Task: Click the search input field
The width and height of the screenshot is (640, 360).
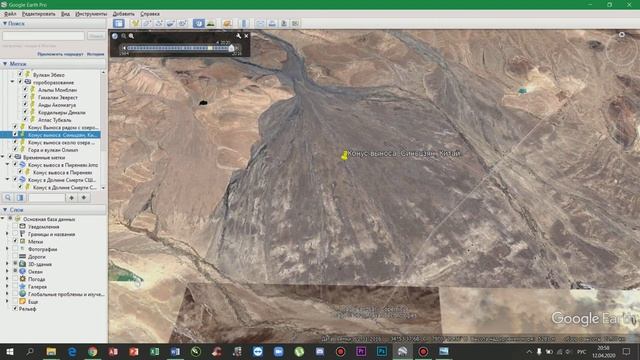Action: click(43, 36)
